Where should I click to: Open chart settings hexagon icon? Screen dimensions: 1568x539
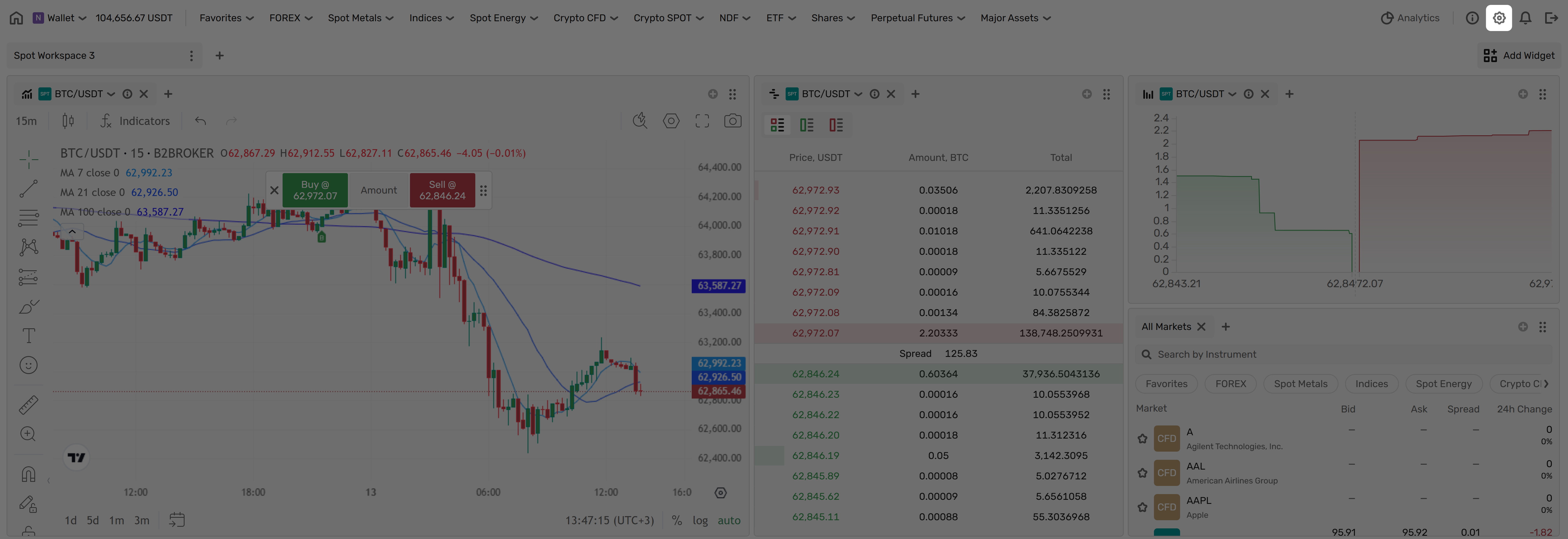coord(671,121)
